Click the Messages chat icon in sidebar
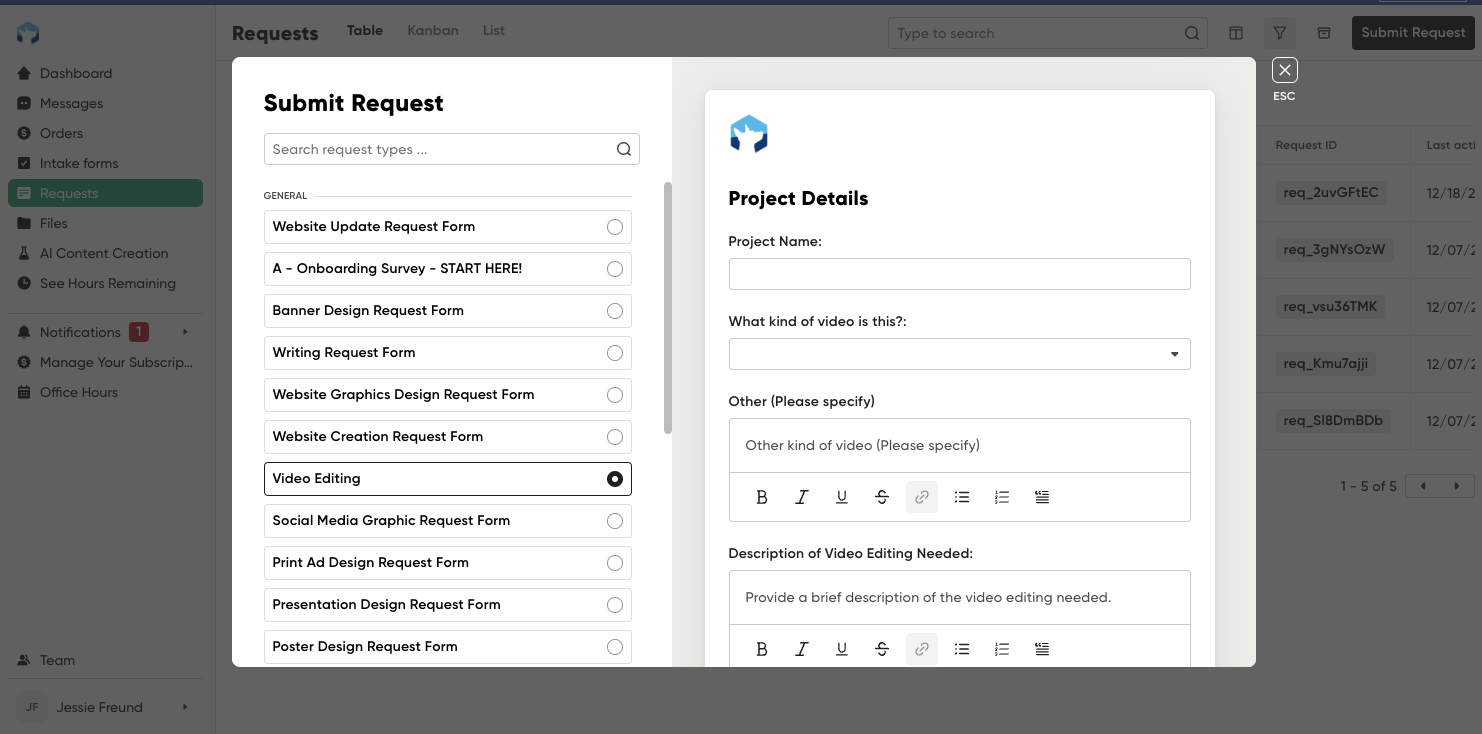Viewport: 1482px width, 734px height. point(24,103)
